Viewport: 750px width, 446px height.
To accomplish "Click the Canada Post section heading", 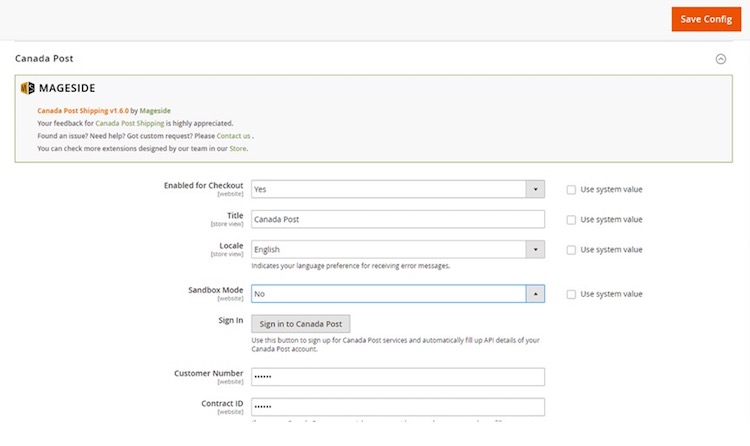I will click(44, 58).
